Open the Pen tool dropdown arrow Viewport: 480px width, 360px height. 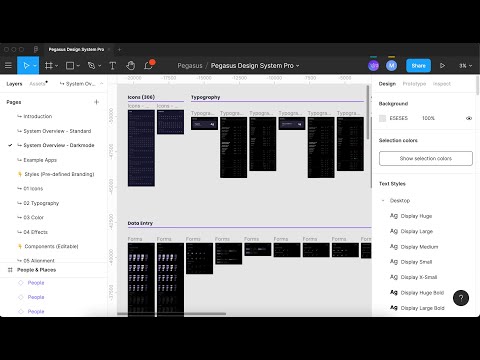(x=99, y=66)
